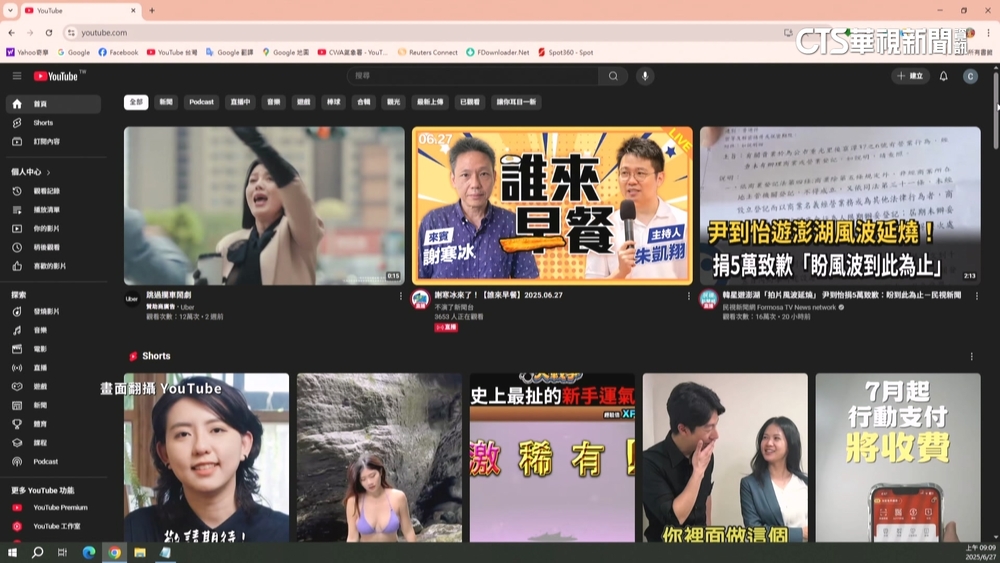The height and width of the screenshot is (563, 1000).
Task: Open Chrome tab search dropdown arrow
Action: 10,10
